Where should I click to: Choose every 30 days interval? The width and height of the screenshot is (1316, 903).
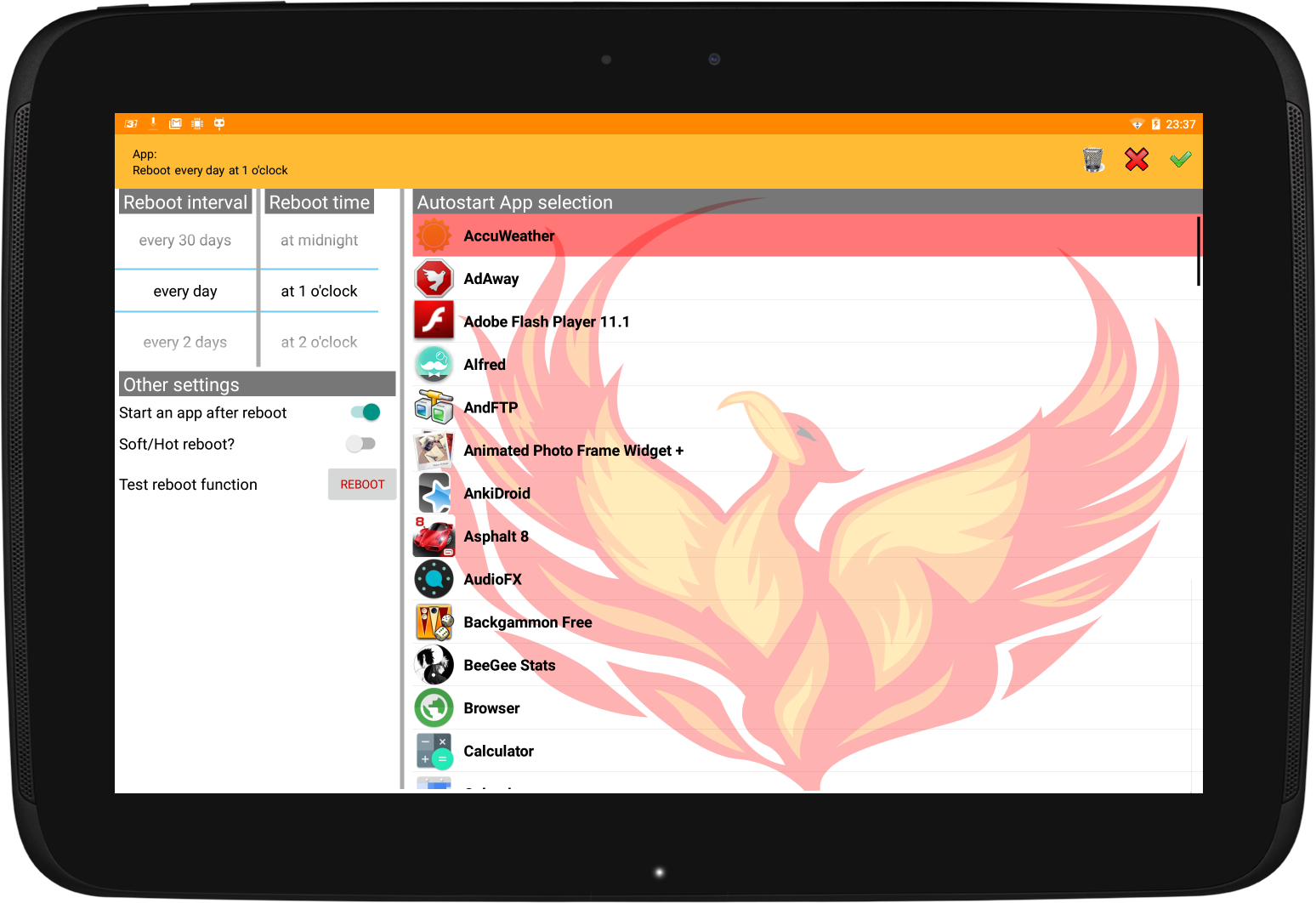[185, 241]
